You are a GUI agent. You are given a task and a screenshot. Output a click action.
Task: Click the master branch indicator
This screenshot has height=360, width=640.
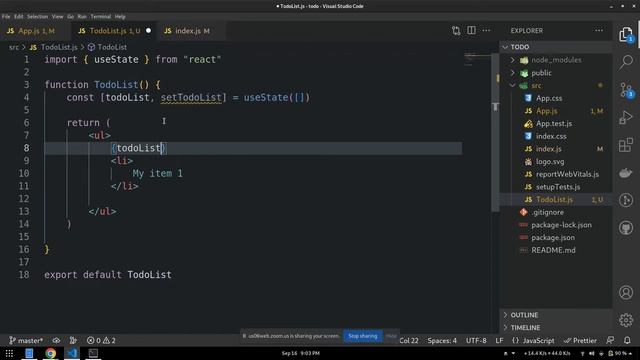(x=26, y=340)
